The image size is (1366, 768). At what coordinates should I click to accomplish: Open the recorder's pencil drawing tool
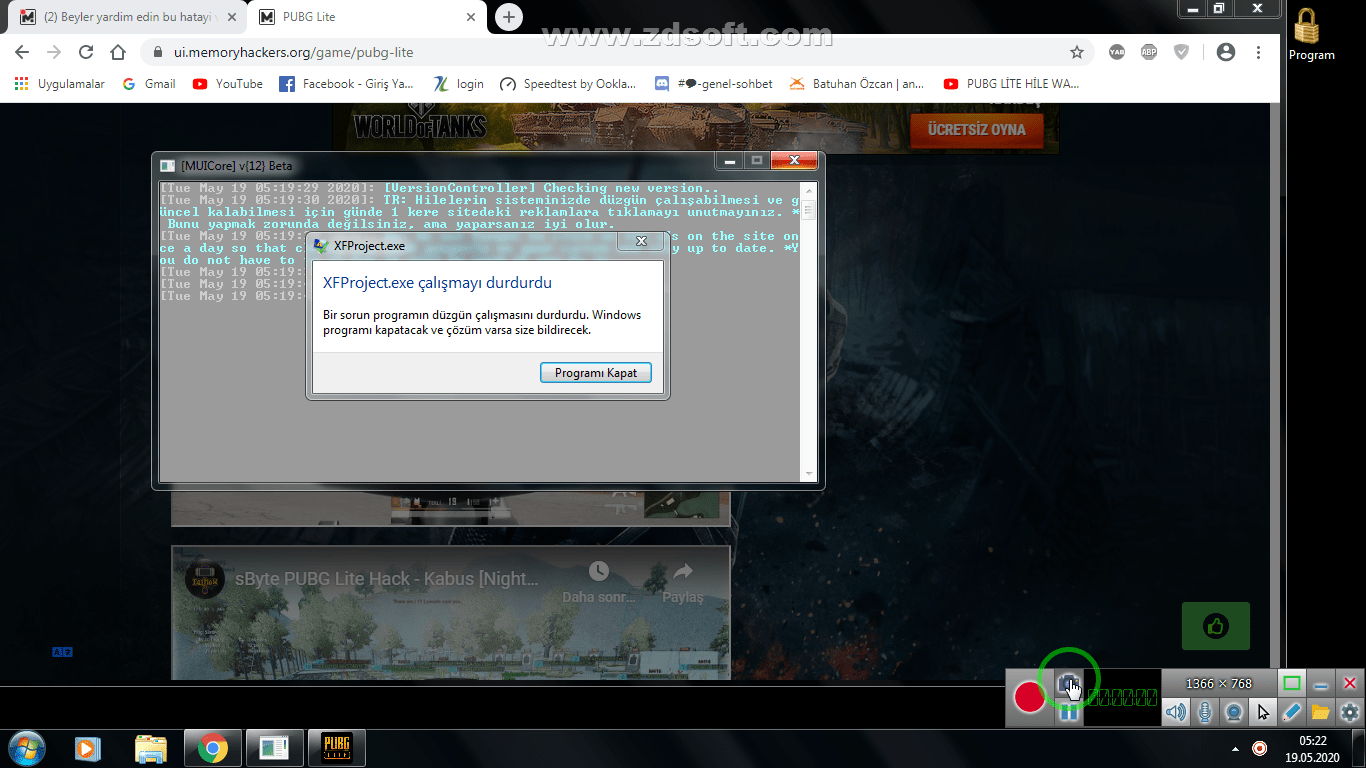(x=1292, y=712)
